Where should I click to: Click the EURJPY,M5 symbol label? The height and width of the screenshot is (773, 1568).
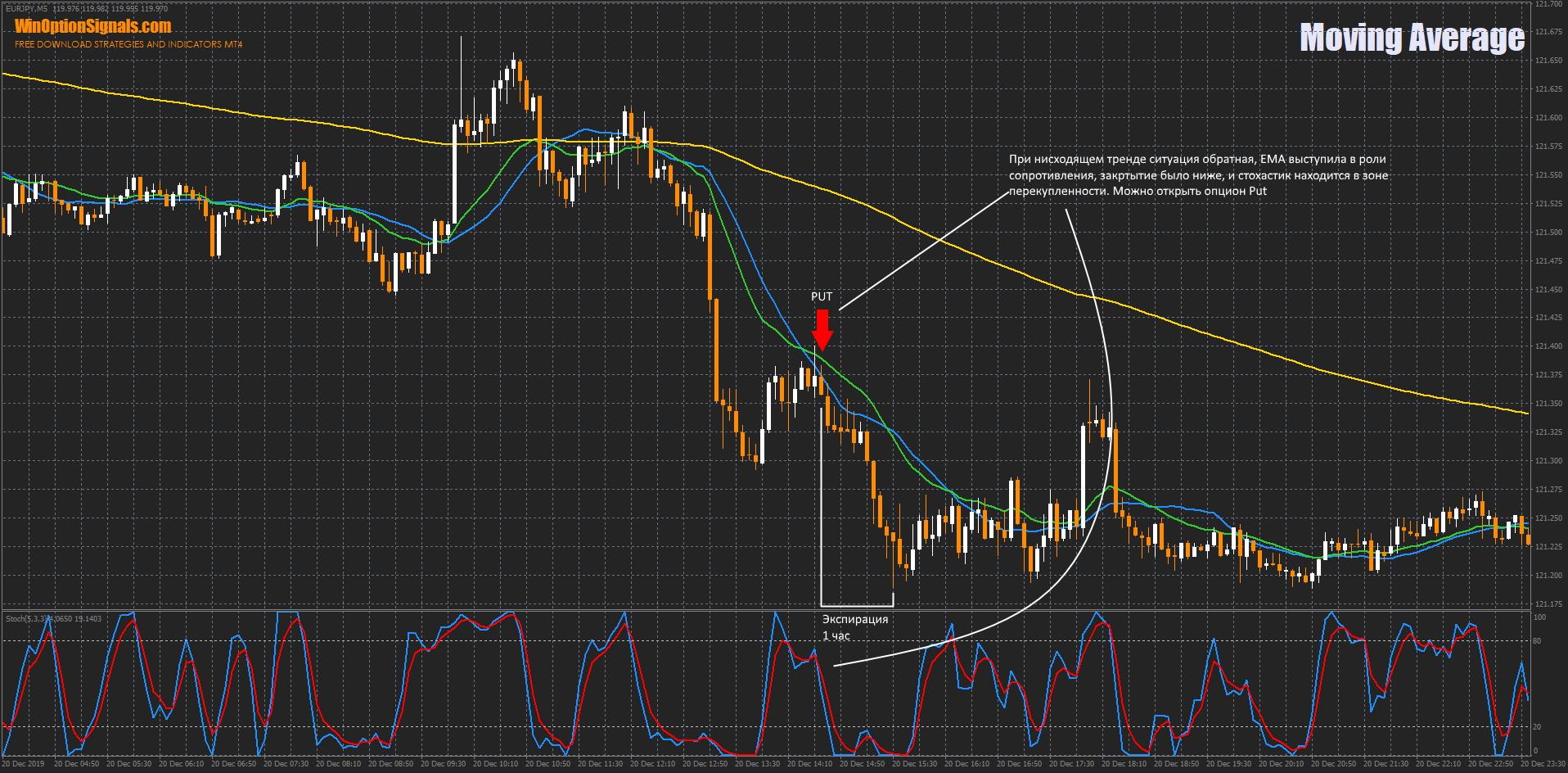point(26,9)
